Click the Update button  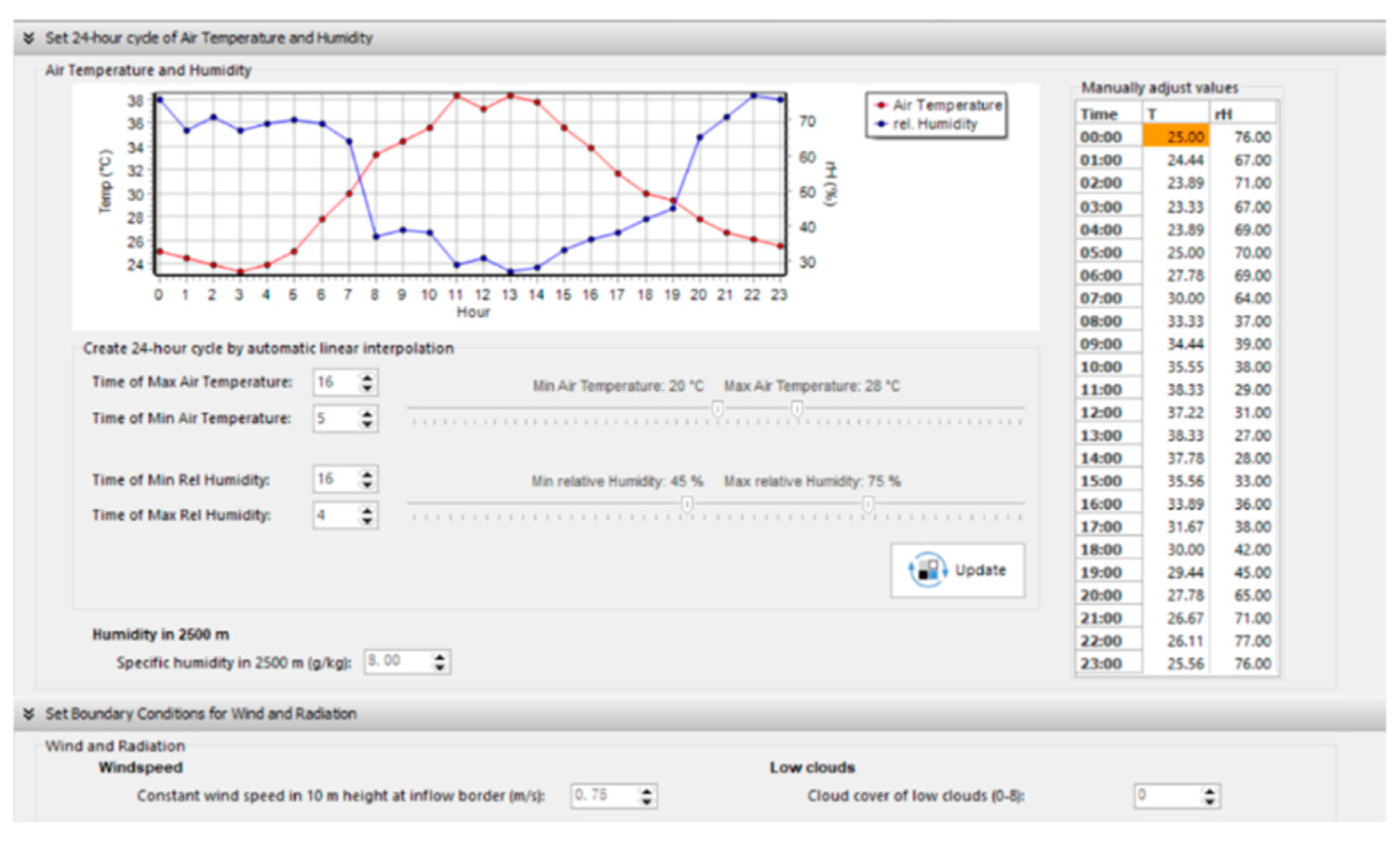click(957, 571)
